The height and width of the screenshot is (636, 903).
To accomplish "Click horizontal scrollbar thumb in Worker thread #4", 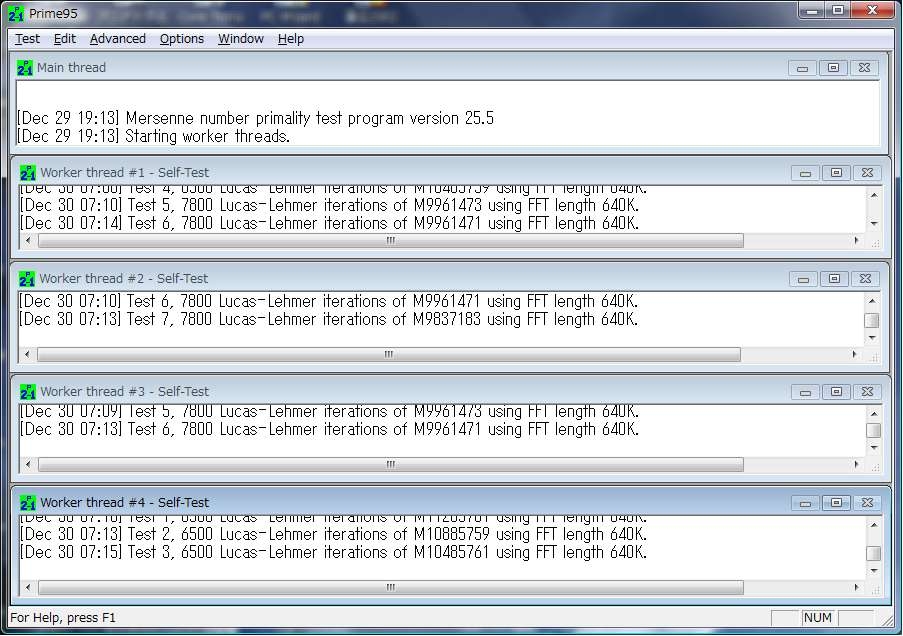I will (x=390, y=588).
